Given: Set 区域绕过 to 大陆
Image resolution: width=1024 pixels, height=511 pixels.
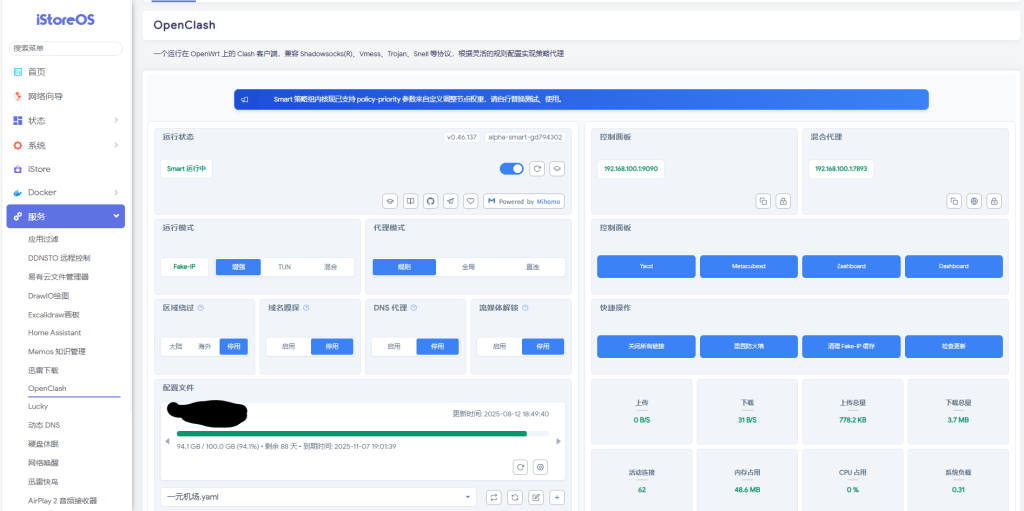Looking at the screenshot, I should coord(176,346).
